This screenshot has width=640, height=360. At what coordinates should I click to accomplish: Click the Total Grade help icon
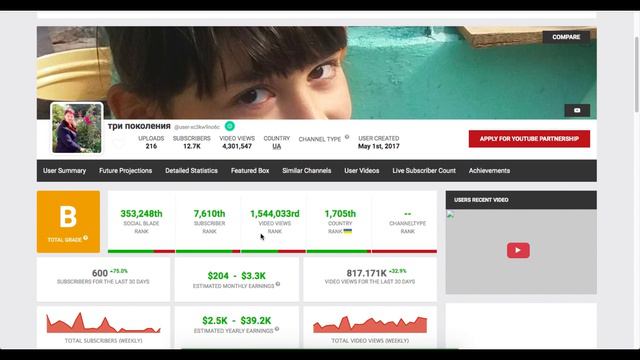pyautogui.click(x=86, y=238)
